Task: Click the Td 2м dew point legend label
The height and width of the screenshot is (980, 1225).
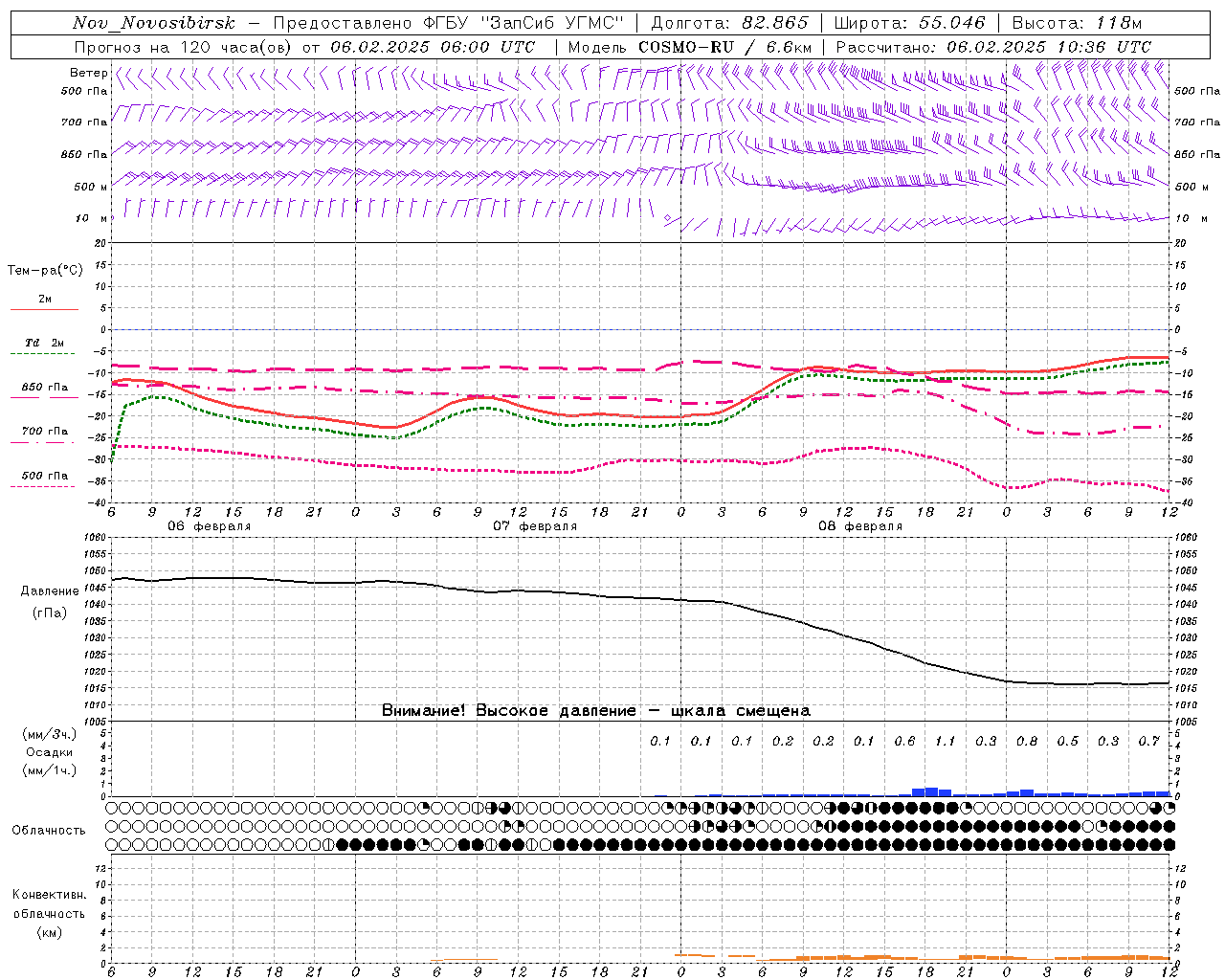Action: click(x=44, y=343)
